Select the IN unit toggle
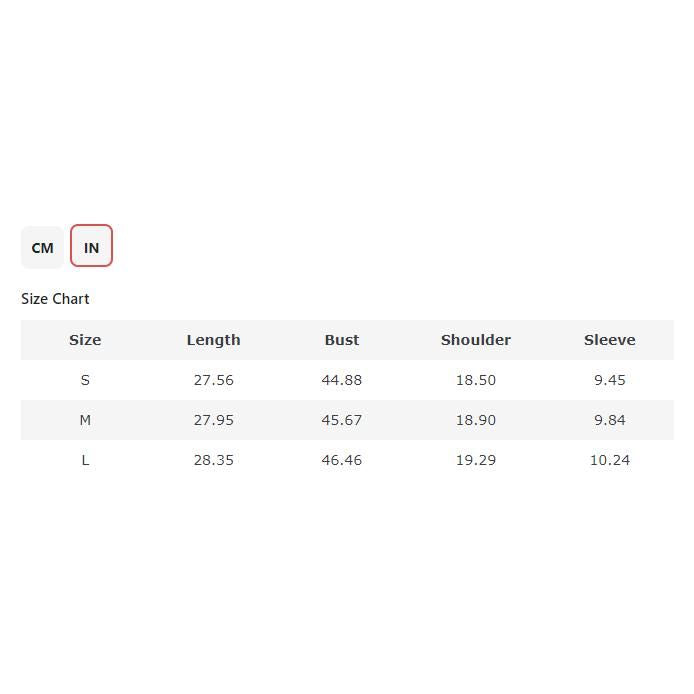 [91, 247]
